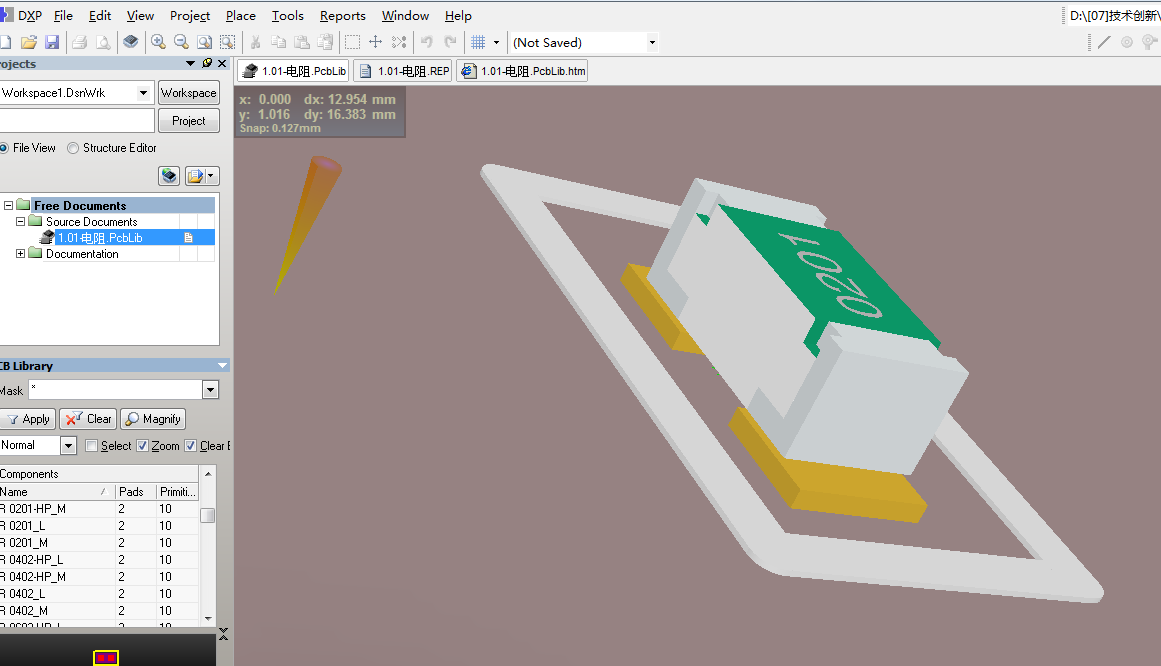Cut selection with the scissors icon

pyautogui.click(x=255, y=42)
